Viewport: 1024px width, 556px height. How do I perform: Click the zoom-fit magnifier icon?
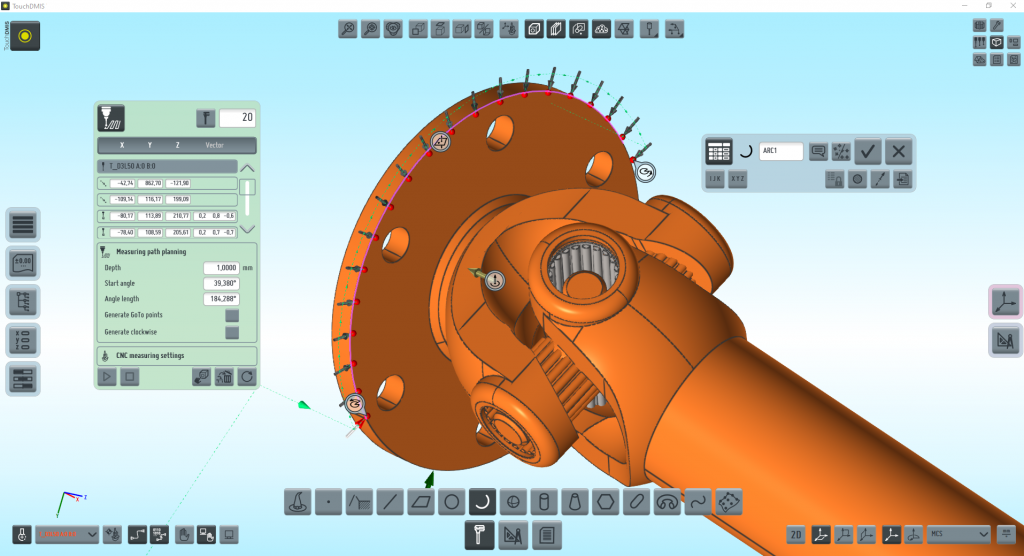(348, 29)
